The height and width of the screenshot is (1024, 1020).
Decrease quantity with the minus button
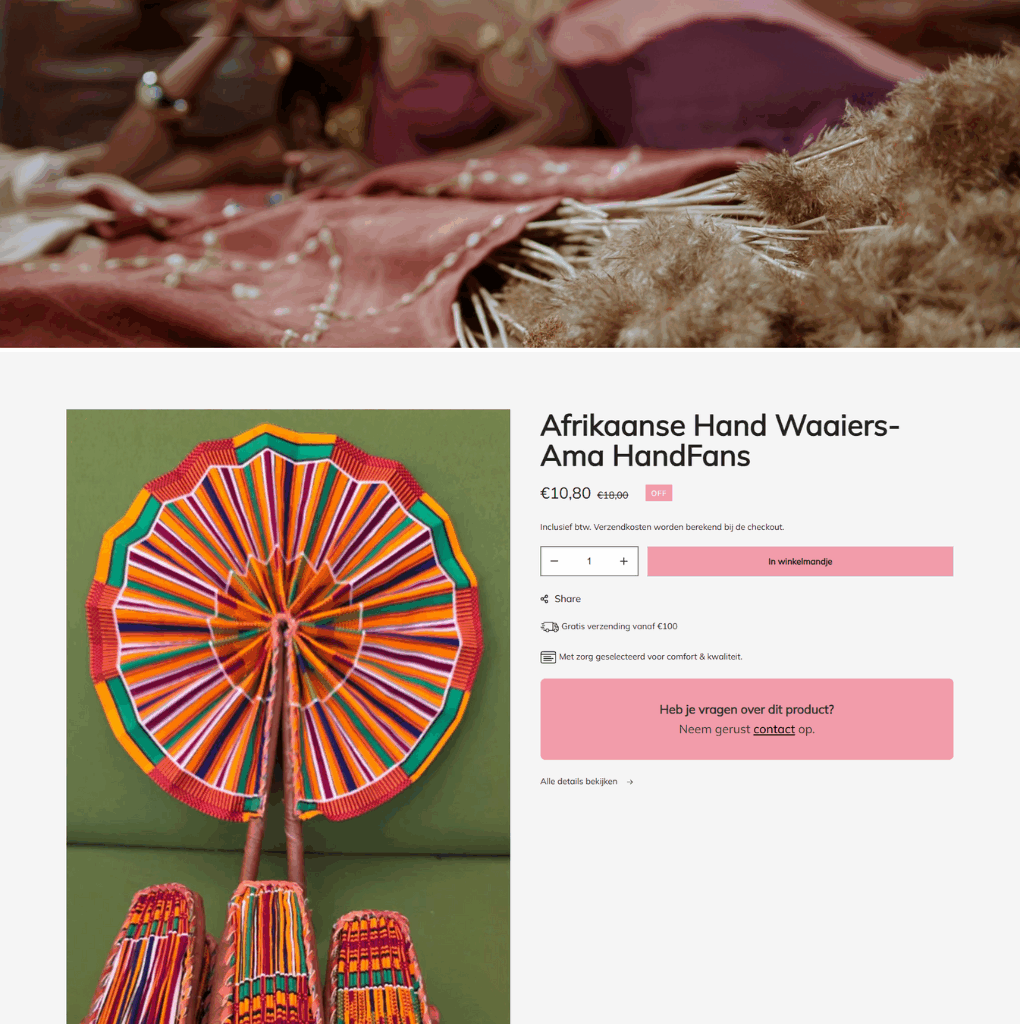(554, 561)
